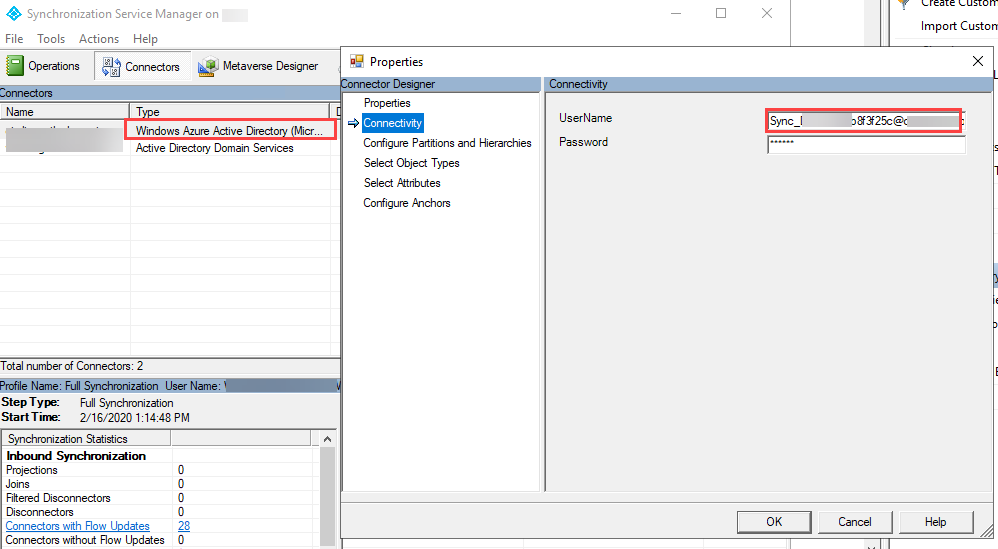Select Properties in Connector Designer list
This screenshot has width=998, height=549.
[x=387, y=103]
